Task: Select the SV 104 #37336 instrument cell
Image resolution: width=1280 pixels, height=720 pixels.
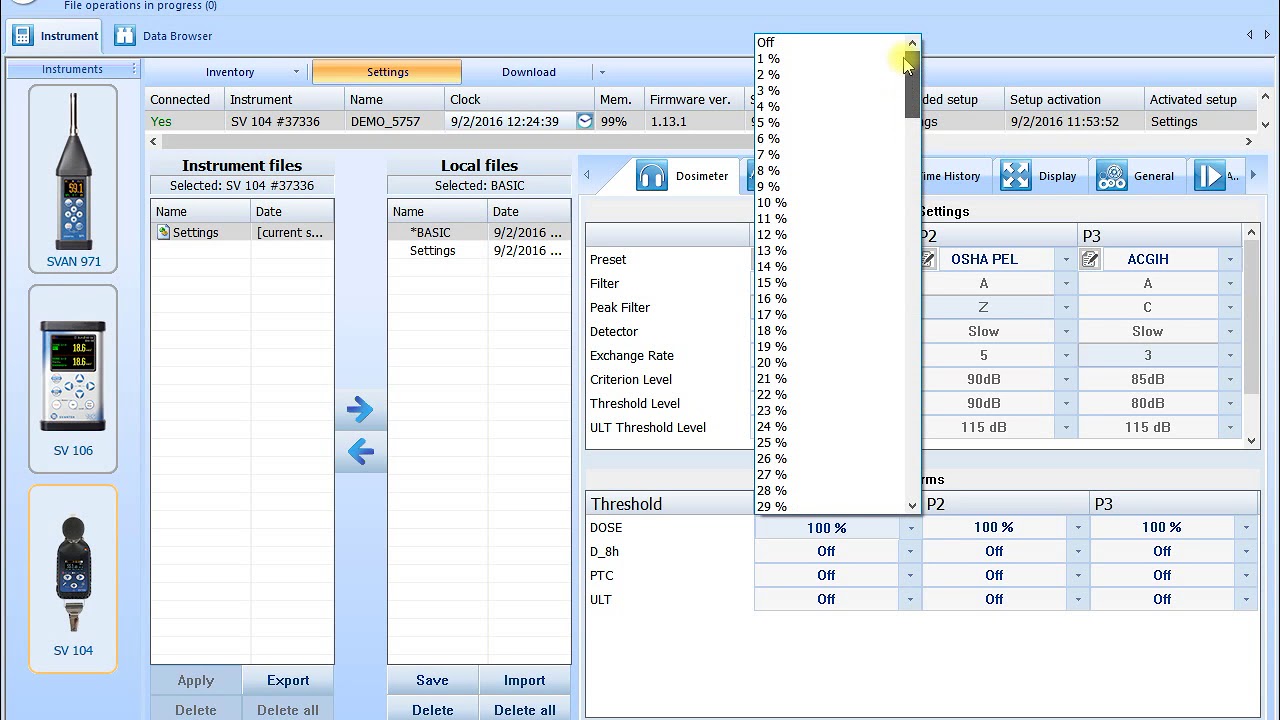Action: tap(284, 122)
